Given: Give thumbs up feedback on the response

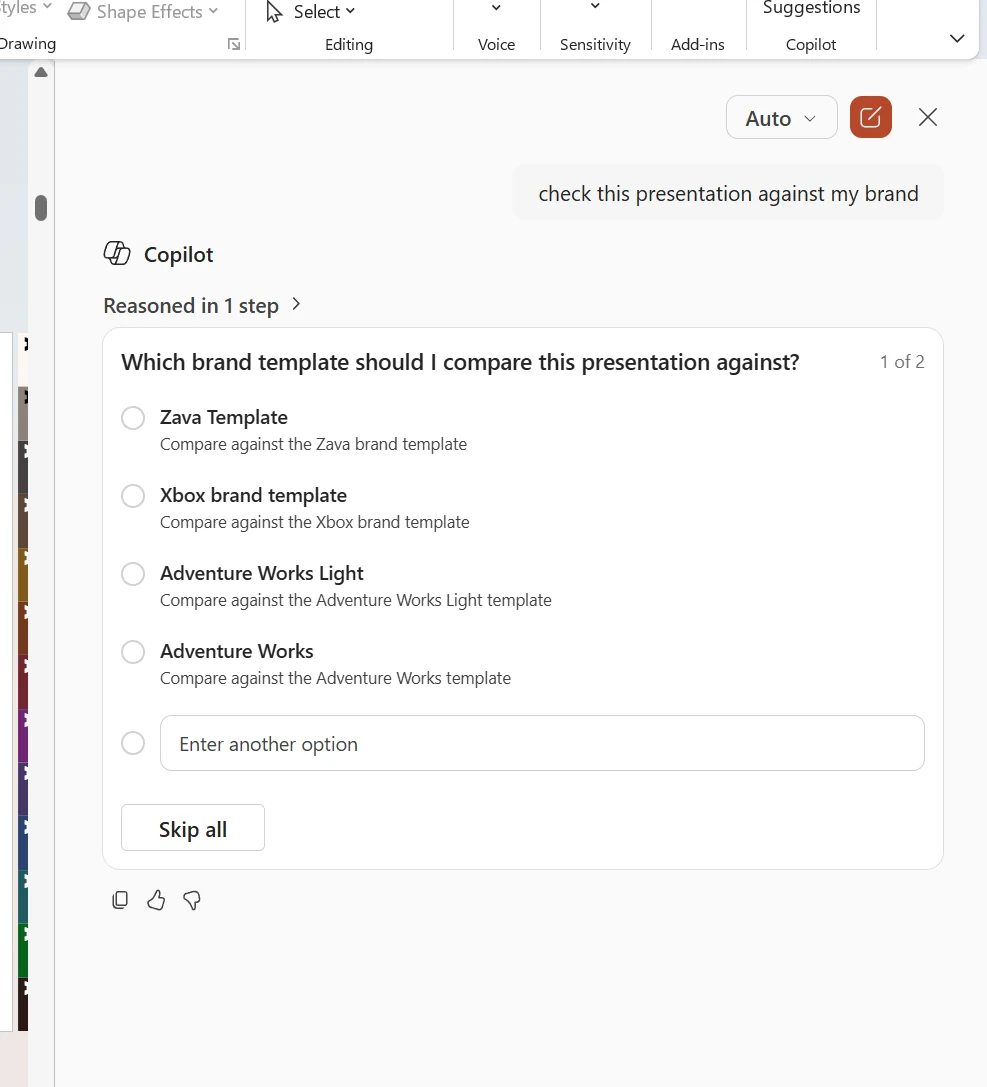Looking at the screenshot, I should 156,900.
